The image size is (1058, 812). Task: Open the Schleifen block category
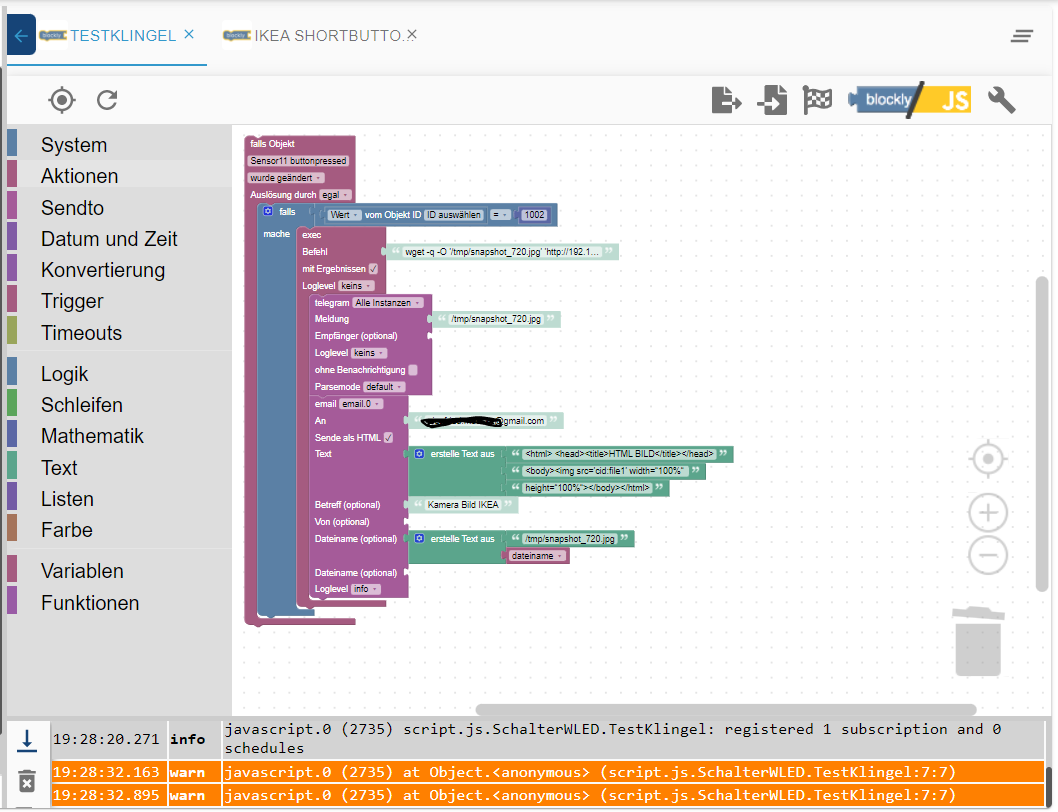(82, 404)
